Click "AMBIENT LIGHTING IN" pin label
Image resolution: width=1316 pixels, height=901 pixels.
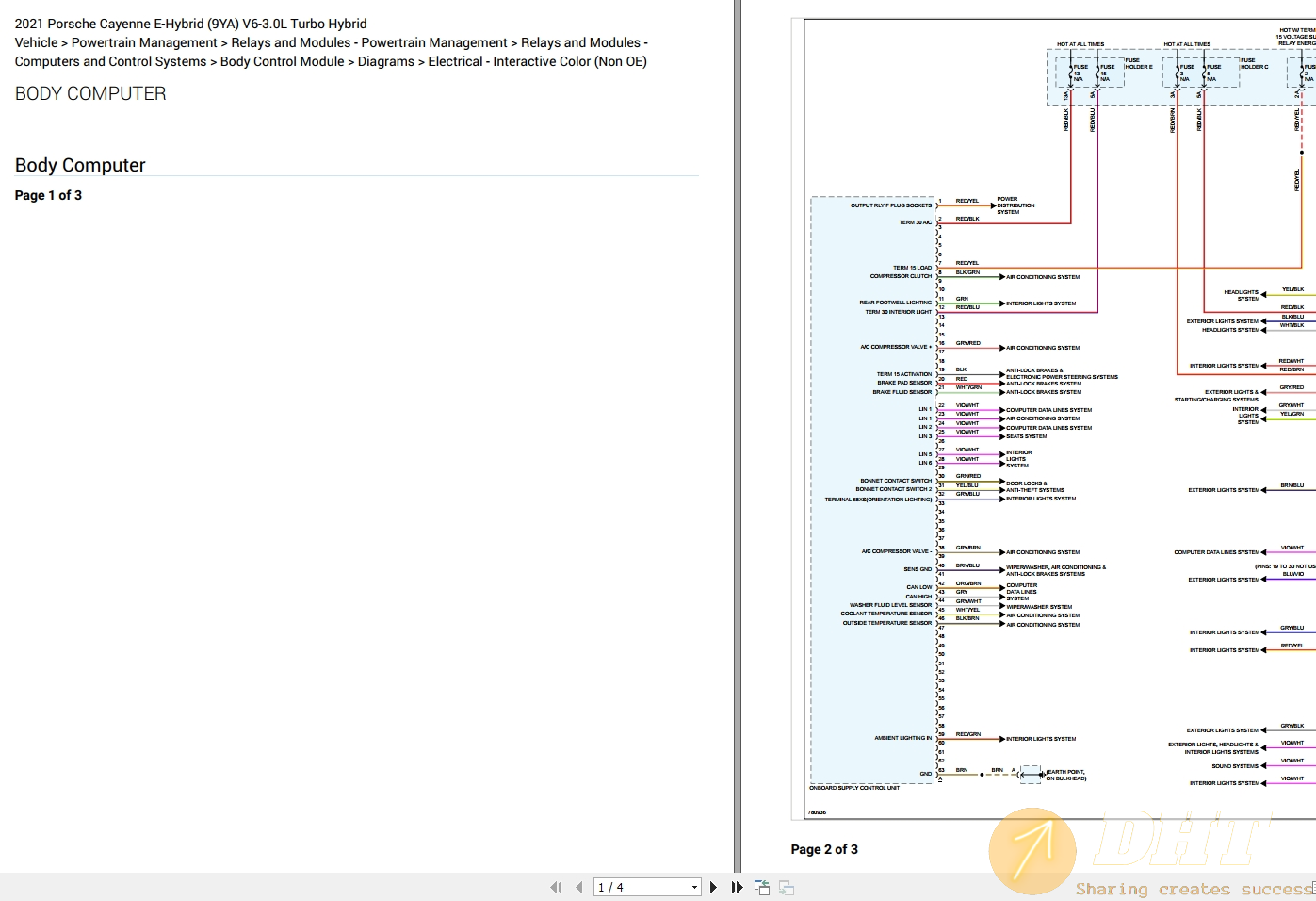click(x=903, y=738)
